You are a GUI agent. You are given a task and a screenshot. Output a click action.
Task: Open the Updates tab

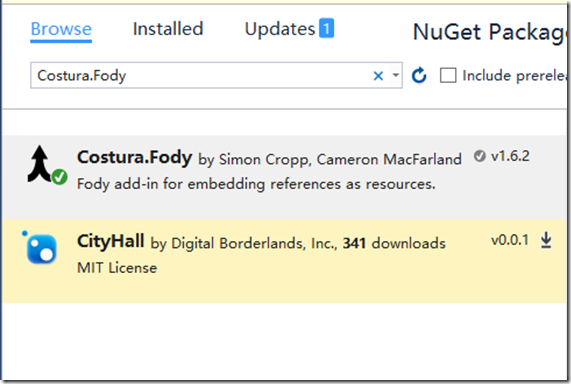(280, 29)
